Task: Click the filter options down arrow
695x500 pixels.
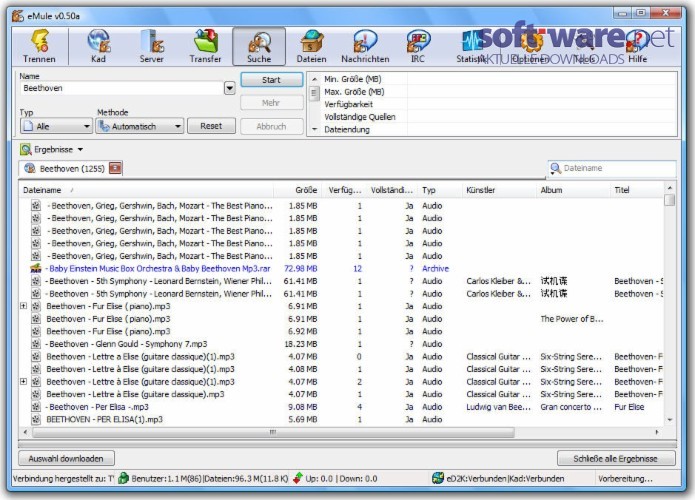Action: (x=314, y=129)
